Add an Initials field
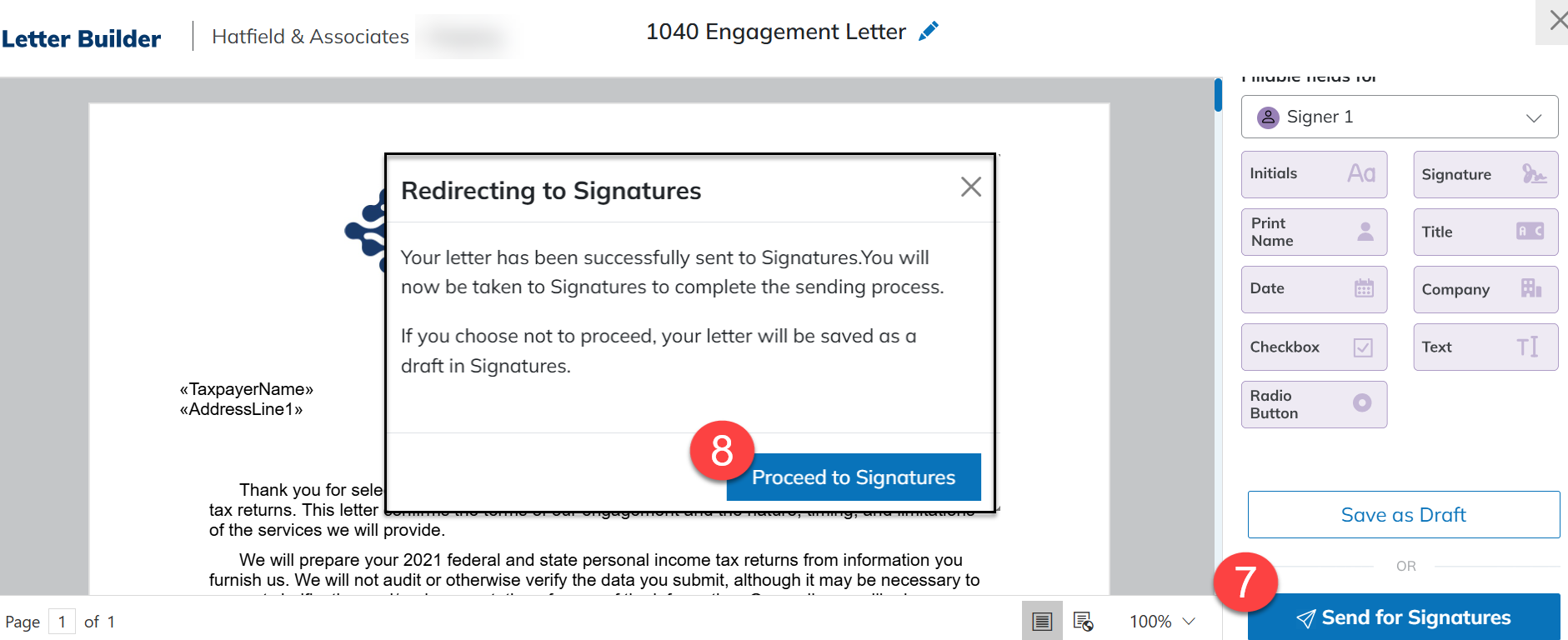 click(x=1314, y=174)
